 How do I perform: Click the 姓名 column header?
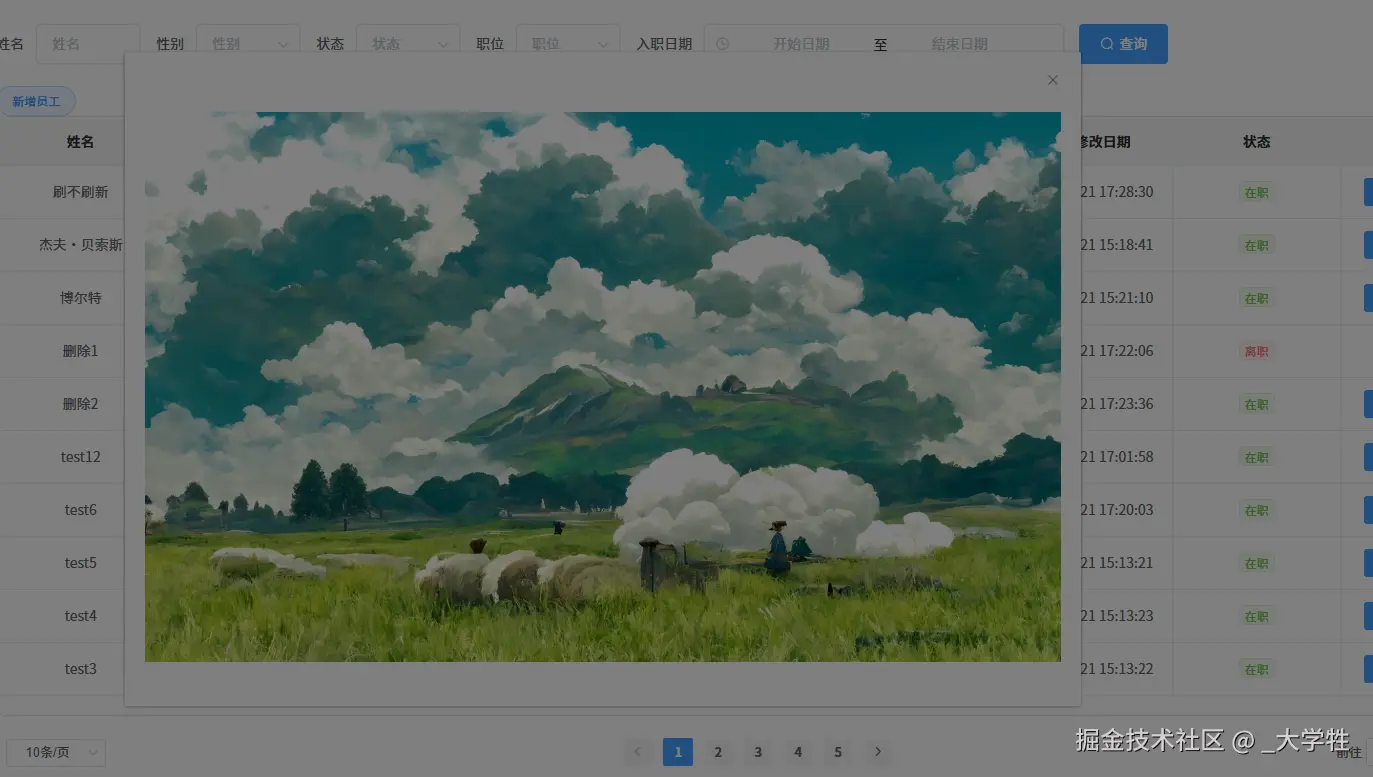[80, 142]
